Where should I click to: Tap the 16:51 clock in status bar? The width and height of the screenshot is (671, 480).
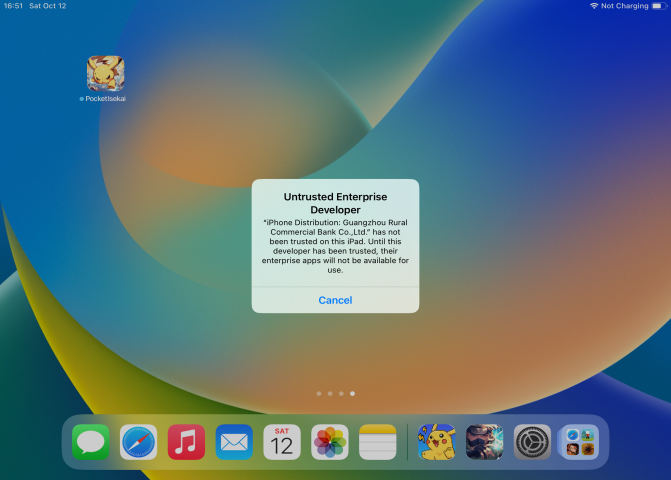click(x=13, y=6)
